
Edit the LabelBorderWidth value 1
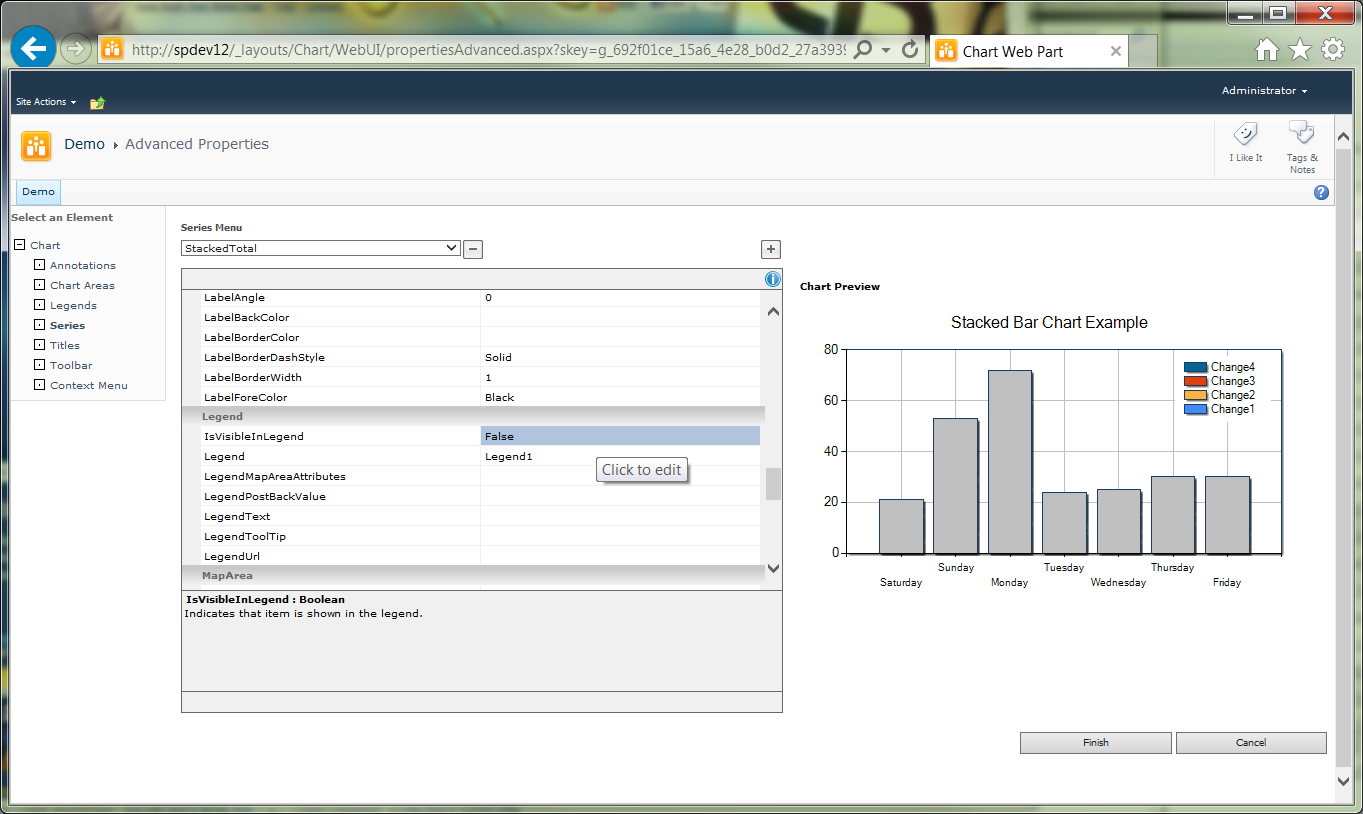click(x=620, y=377)
